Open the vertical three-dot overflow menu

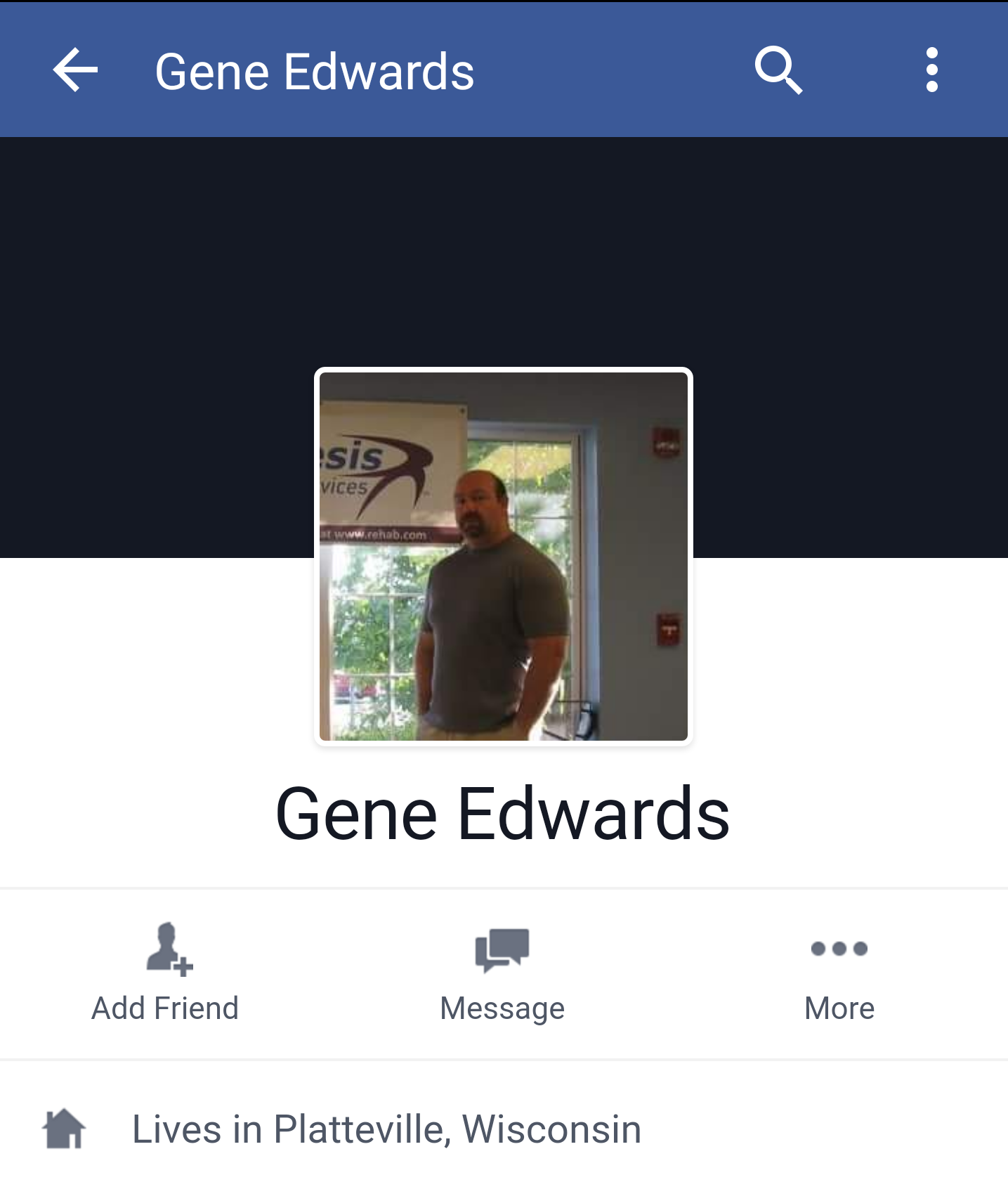click(932, 70)
